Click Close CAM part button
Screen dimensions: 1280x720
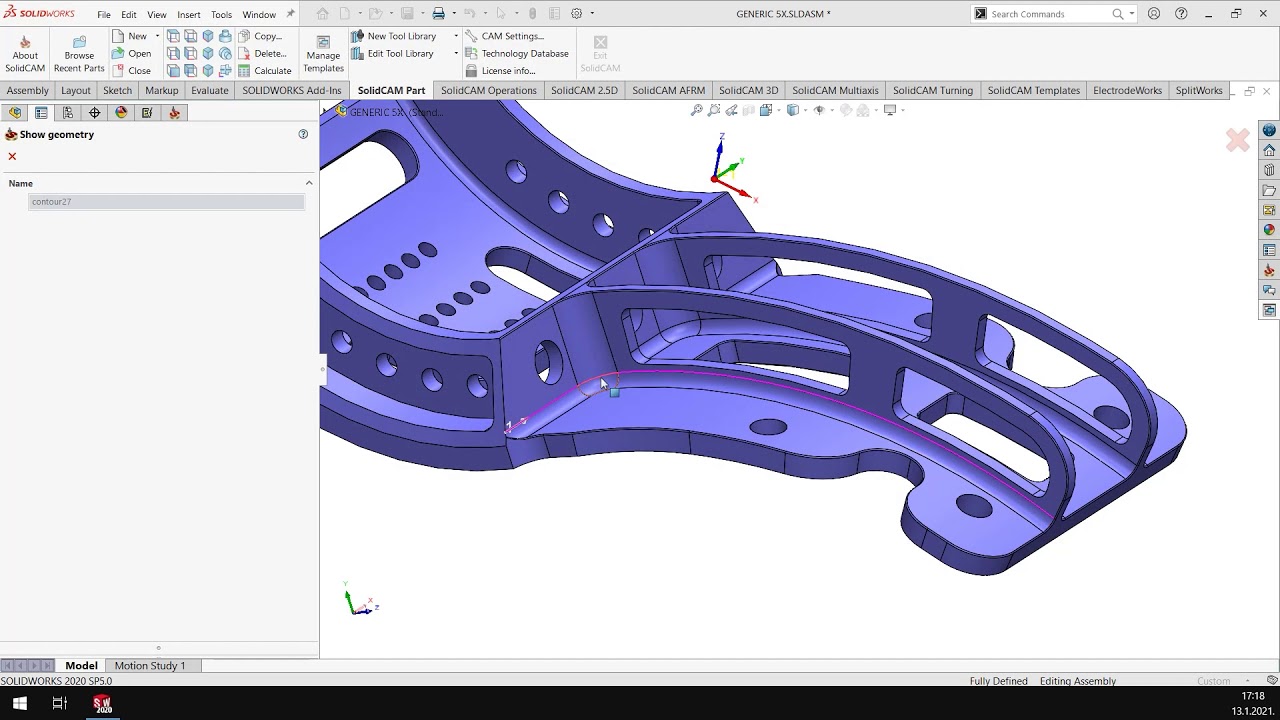coord(131,71)
